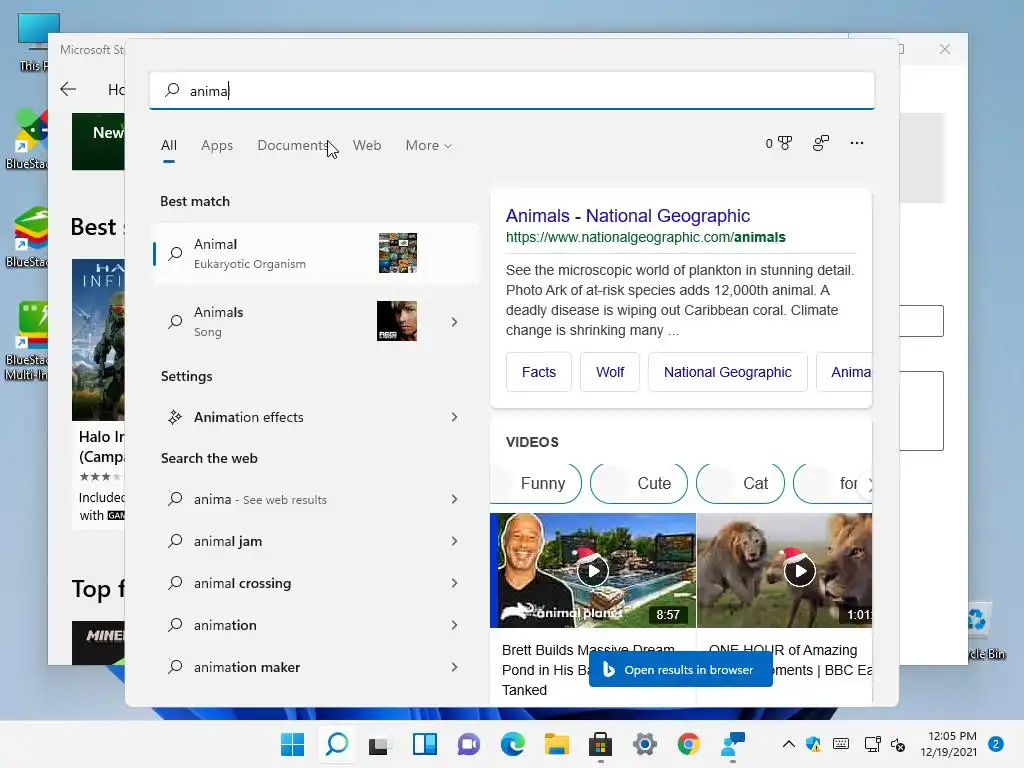Filter videos by Funny

[537, 483]
